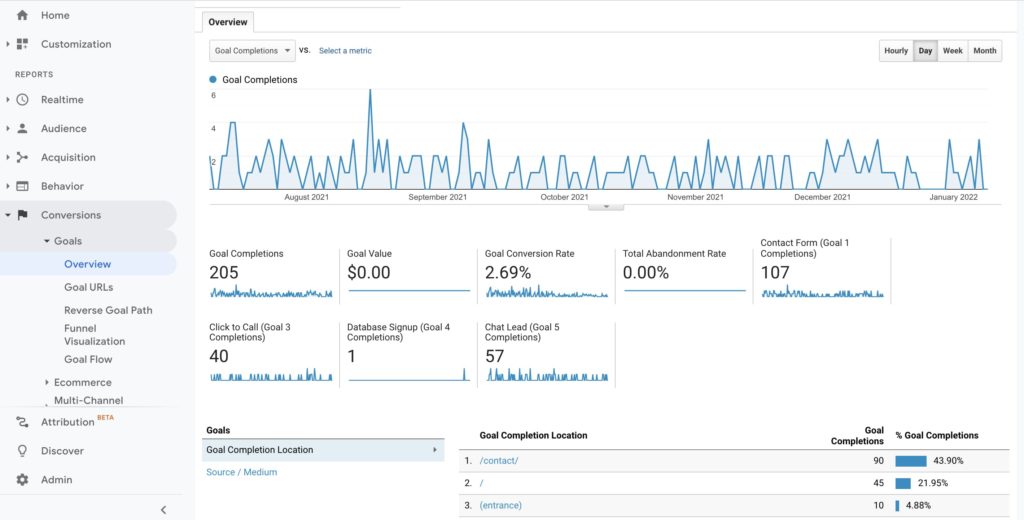This screenshot has height=520, width=1024.
Task: Click the Total Abandonment Rate 0.00% scorecard
Action: click(684, 274)
